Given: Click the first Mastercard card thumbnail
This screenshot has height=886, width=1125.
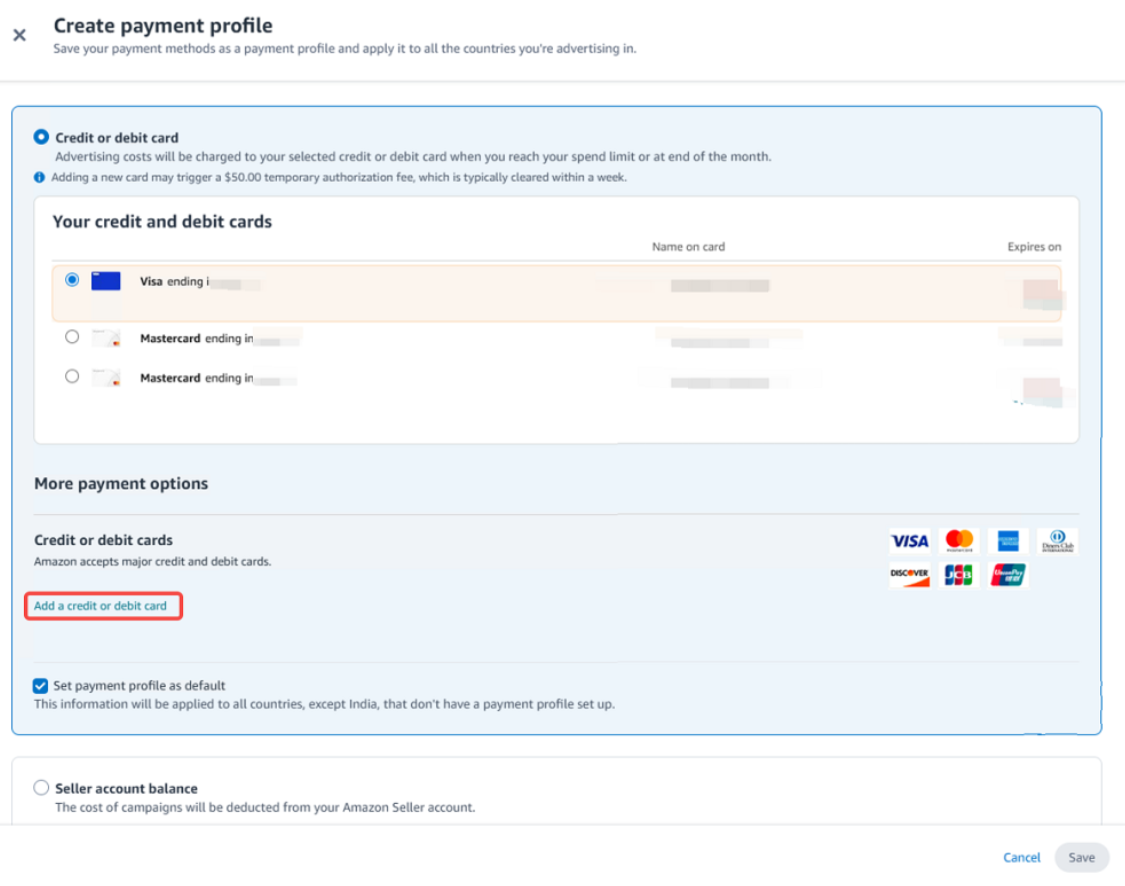Looking at the screenshot, I should click(x=106, y=339).
